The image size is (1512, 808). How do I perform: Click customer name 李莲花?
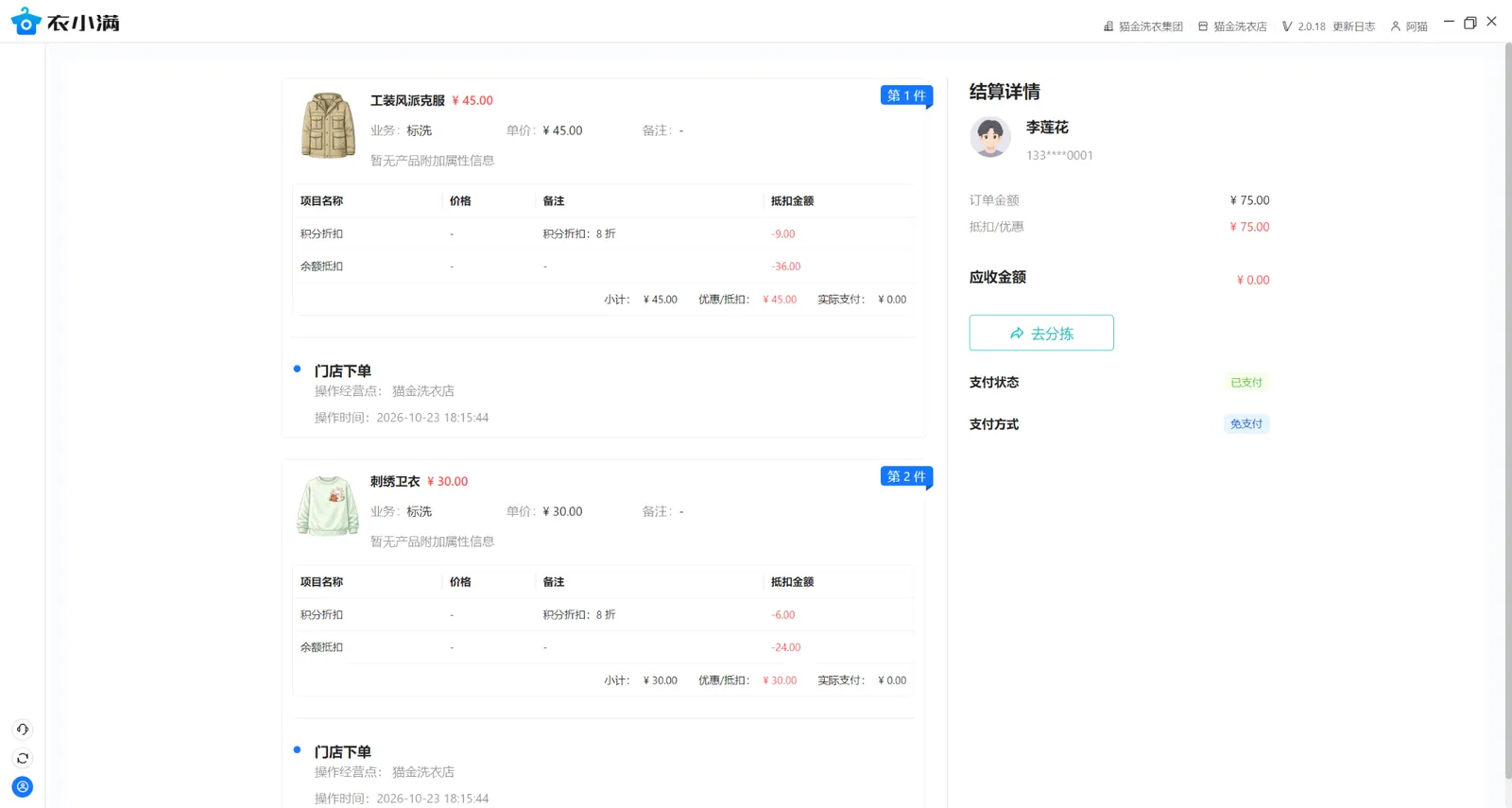(1047, 127)
